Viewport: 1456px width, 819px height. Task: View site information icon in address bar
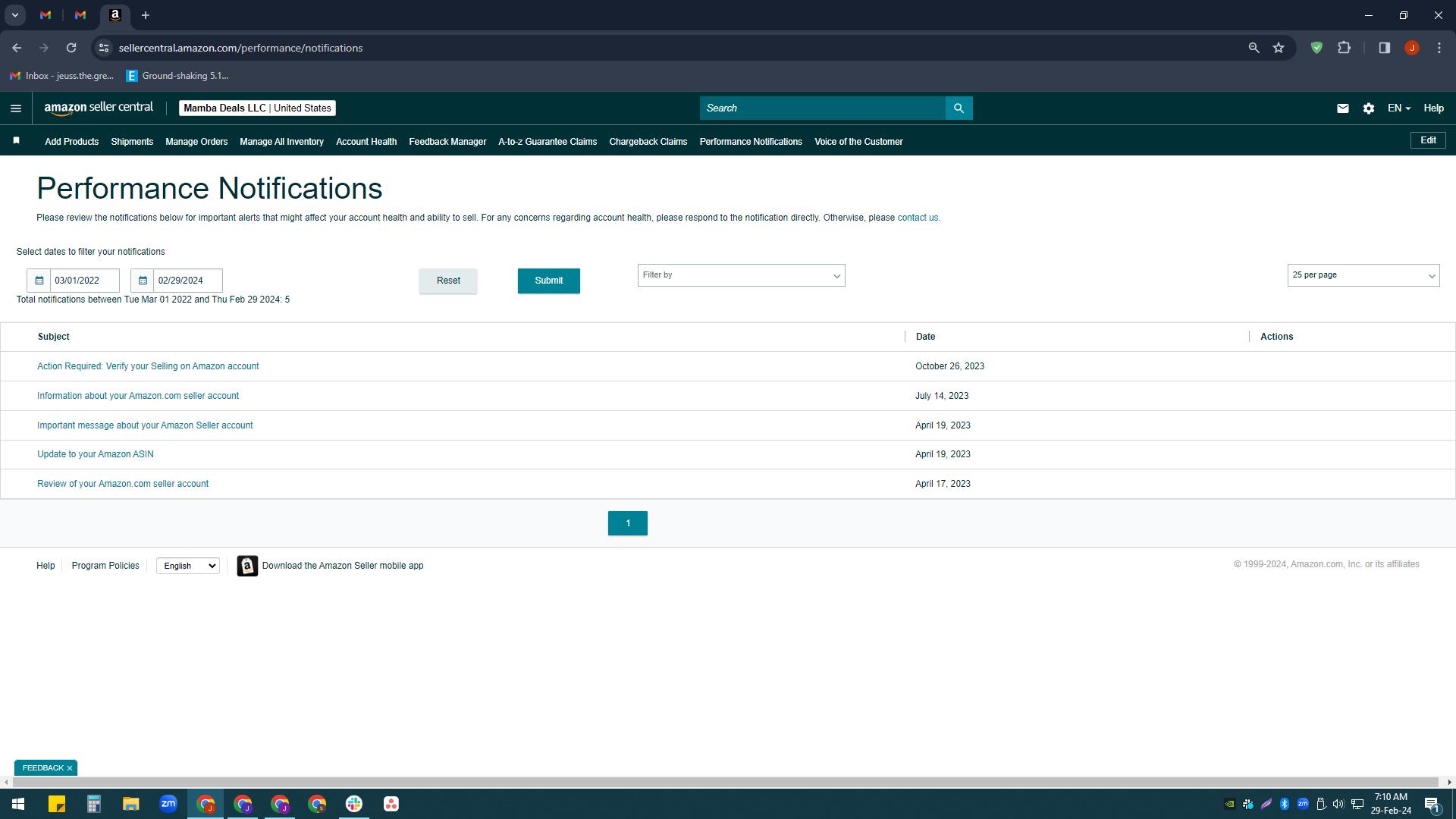(x=104, y=48)
